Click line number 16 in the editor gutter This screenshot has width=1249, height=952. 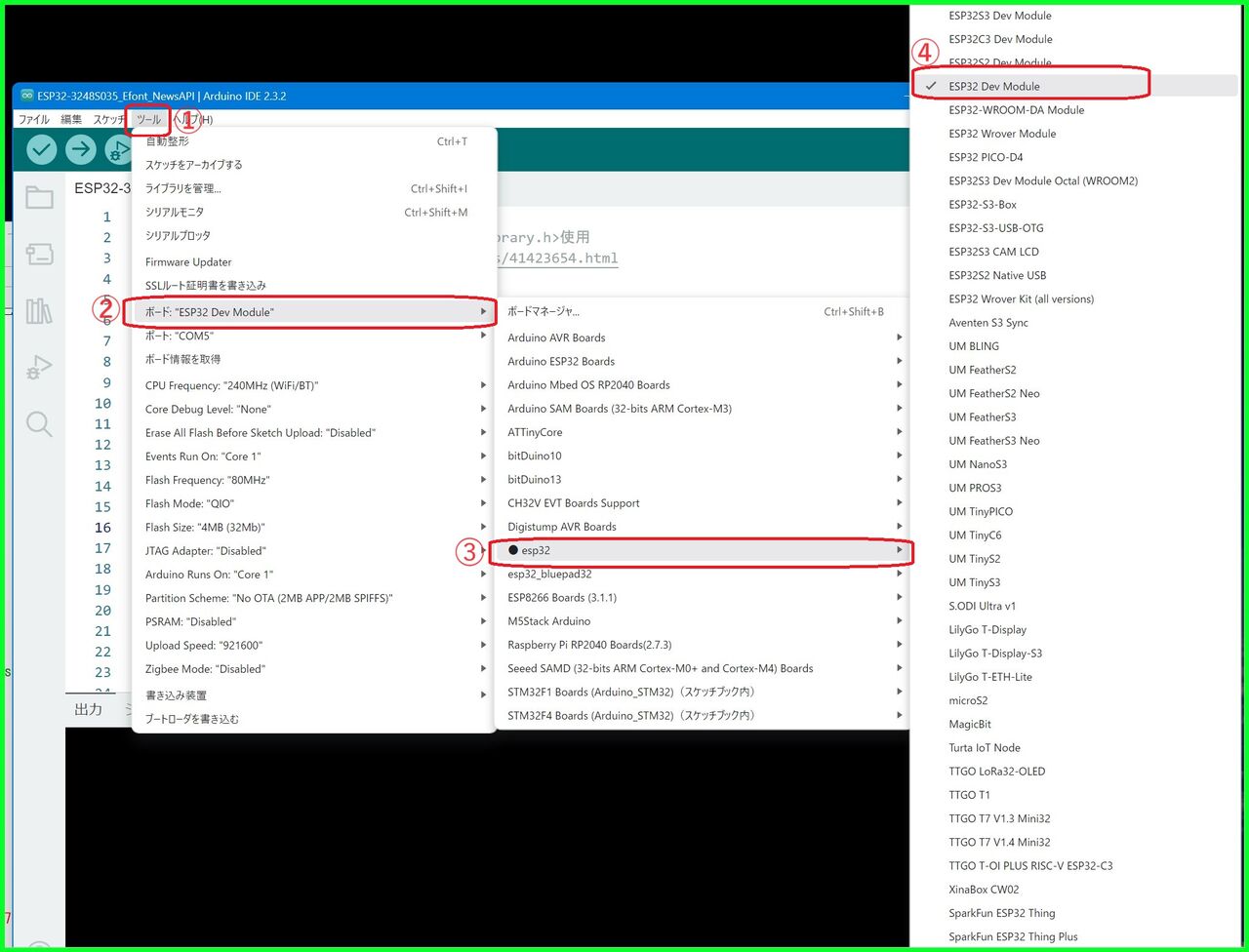click(x=102, y=528)
